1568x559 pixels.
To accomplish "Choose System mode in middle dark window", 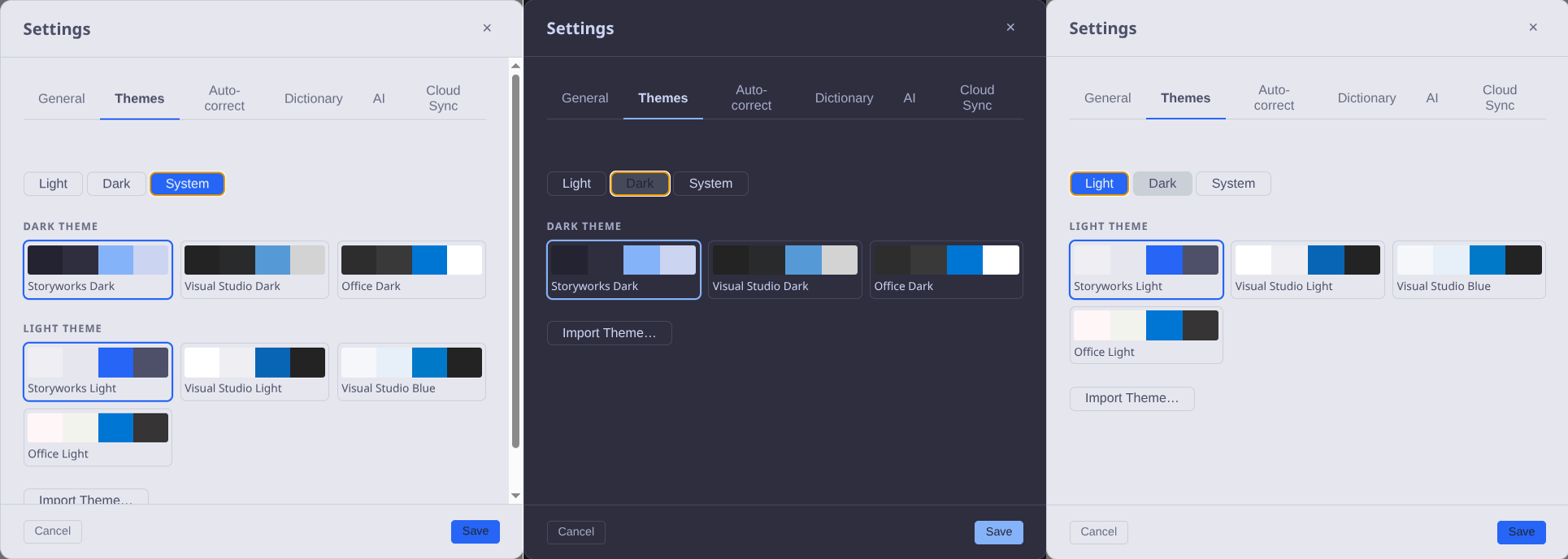I will click(x=710, y=184).
